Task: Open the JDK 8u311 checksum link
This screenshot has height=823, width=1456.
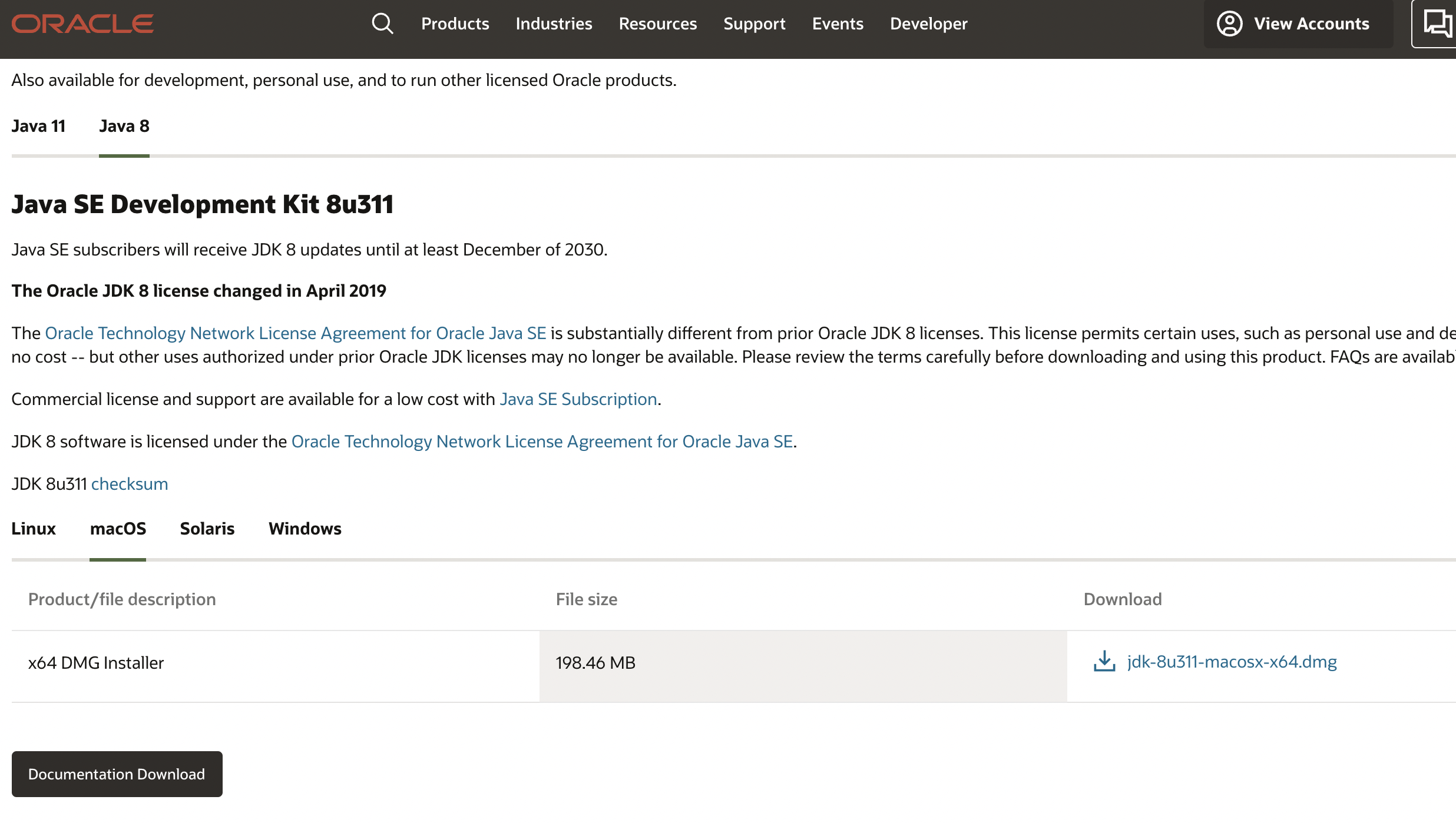Action: pos(130,484)
